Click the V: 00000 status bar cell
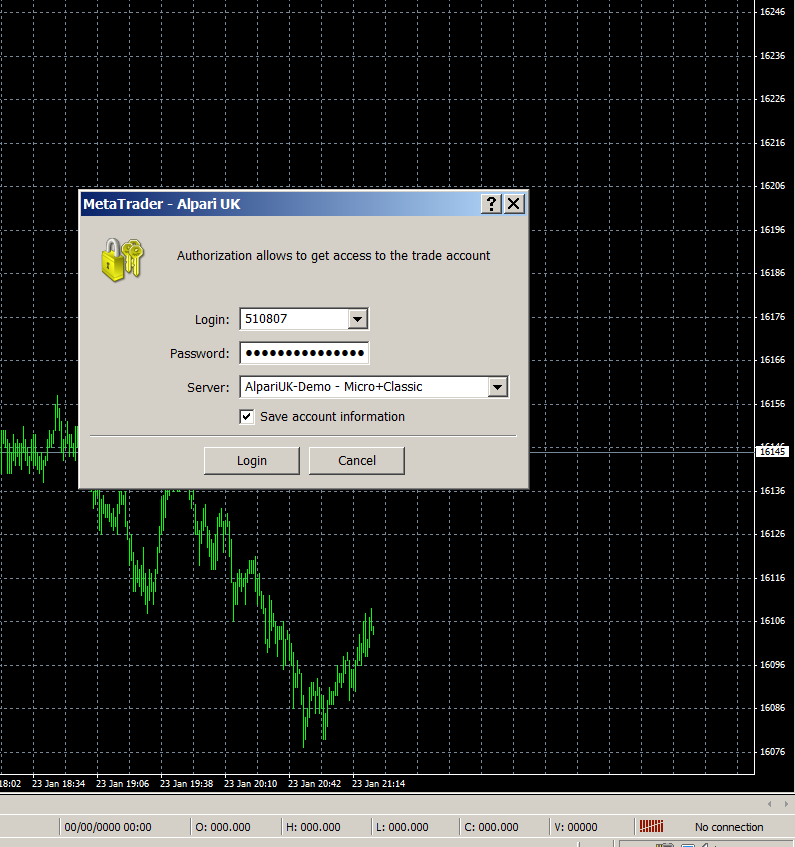 591,827
